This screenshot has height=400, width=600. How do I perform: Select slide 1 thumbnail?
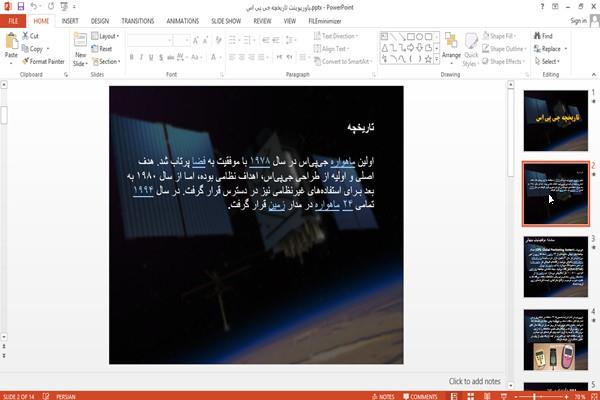[556, 121]
